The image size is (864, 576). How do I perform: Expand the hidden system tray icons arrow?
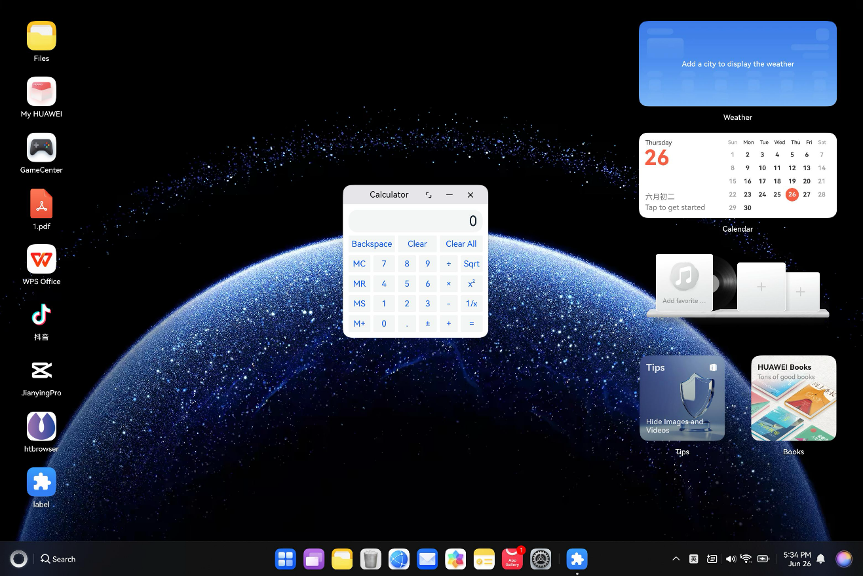point(676,558)
